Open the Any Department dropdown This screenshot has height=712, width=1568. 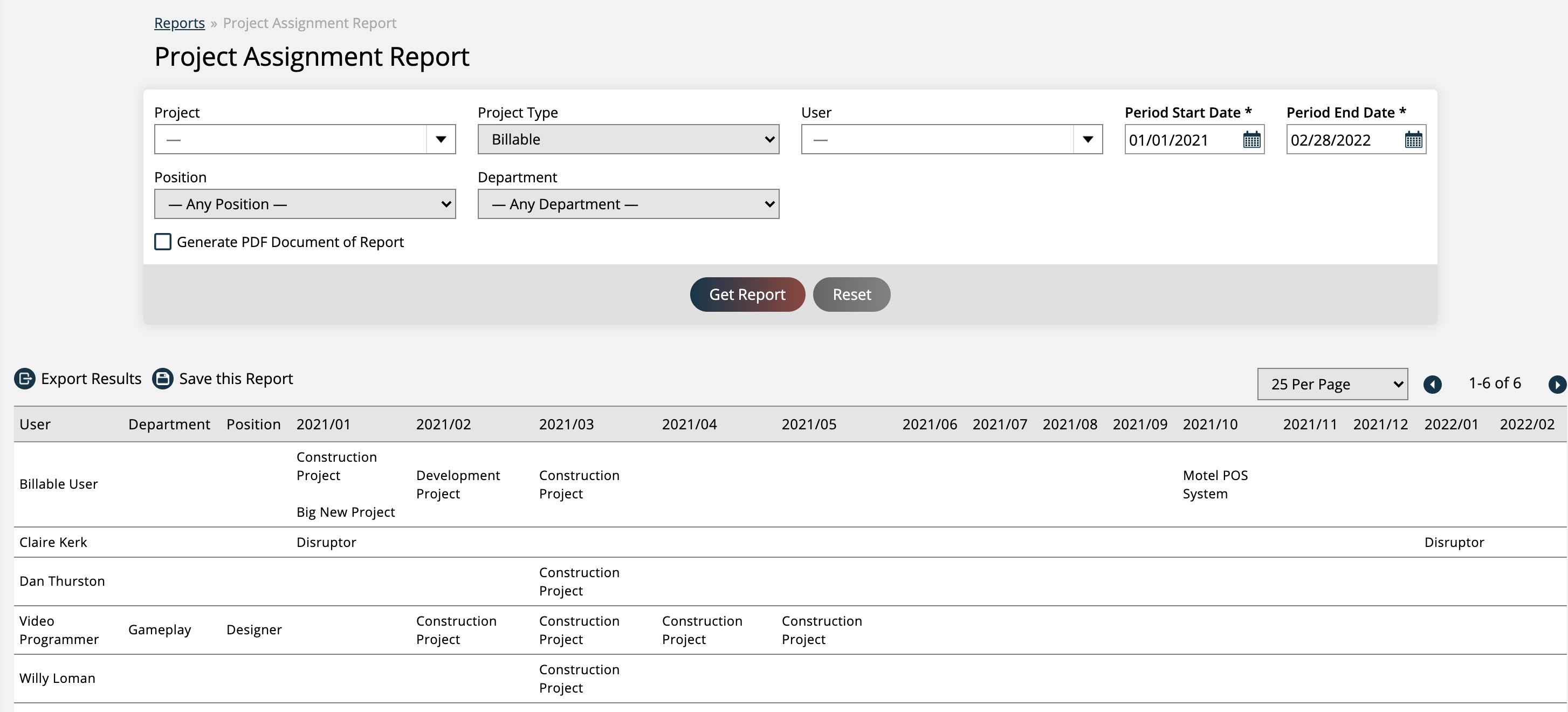point(628,204)
